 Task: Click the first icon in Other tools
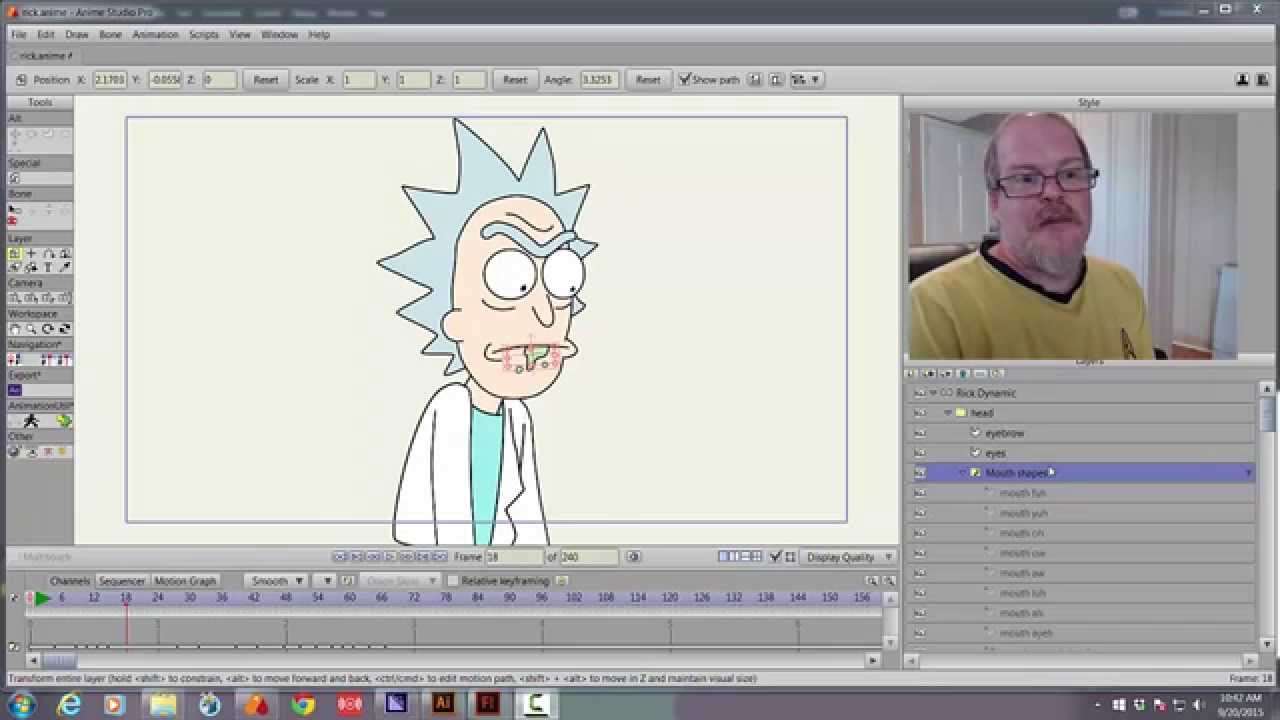[14, 451]
